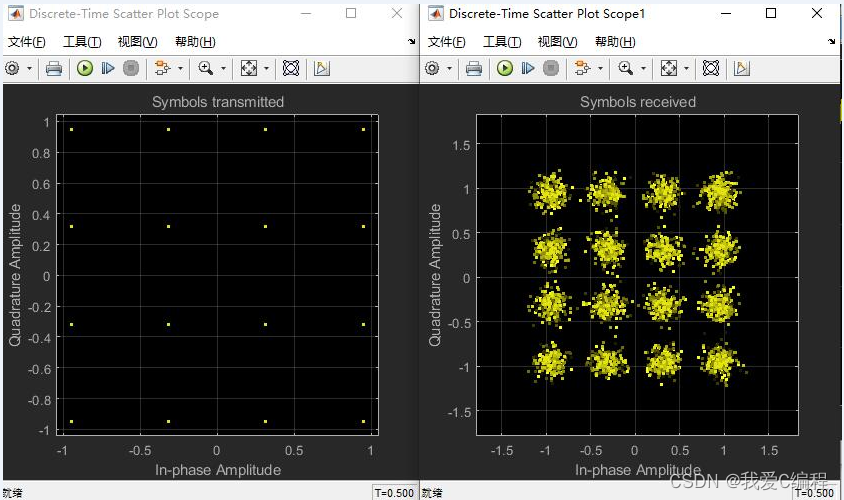
Task: Open 帮助(H) menu in Scatter Plot Scope window
Action: coord(195,41)
